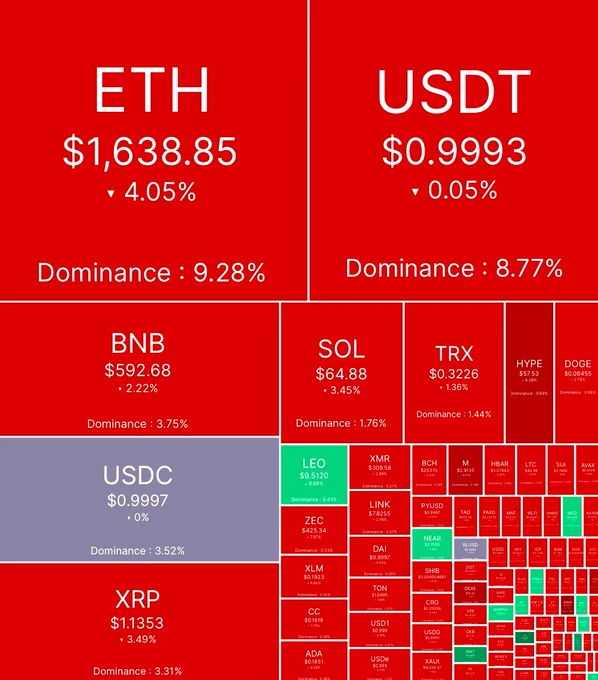
Task: Open the grey USDC stablecoin tile
Action: pyautogui.click(x=139, y=499)
